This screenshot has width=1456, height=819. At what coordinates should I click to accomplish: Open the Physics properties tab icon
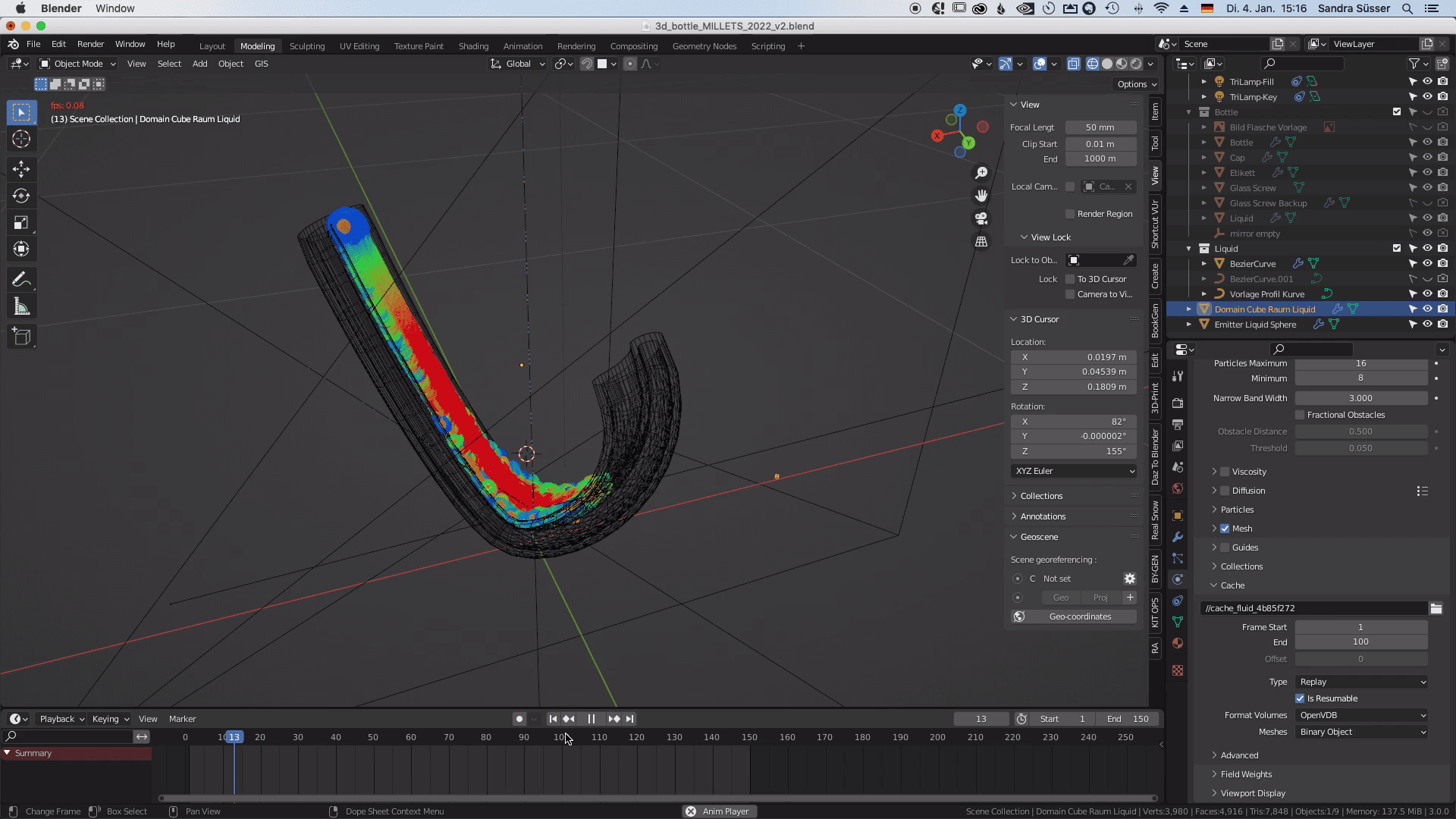coord(1177,579)
